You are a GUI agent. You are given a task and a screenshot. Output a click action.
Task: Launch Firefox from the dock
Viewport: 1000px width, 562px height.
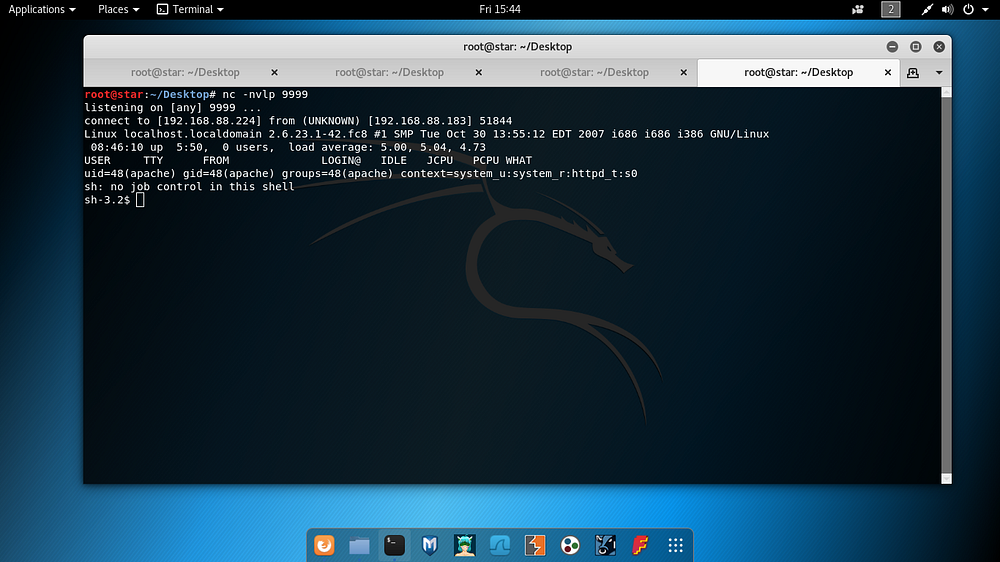coord(324,545)
